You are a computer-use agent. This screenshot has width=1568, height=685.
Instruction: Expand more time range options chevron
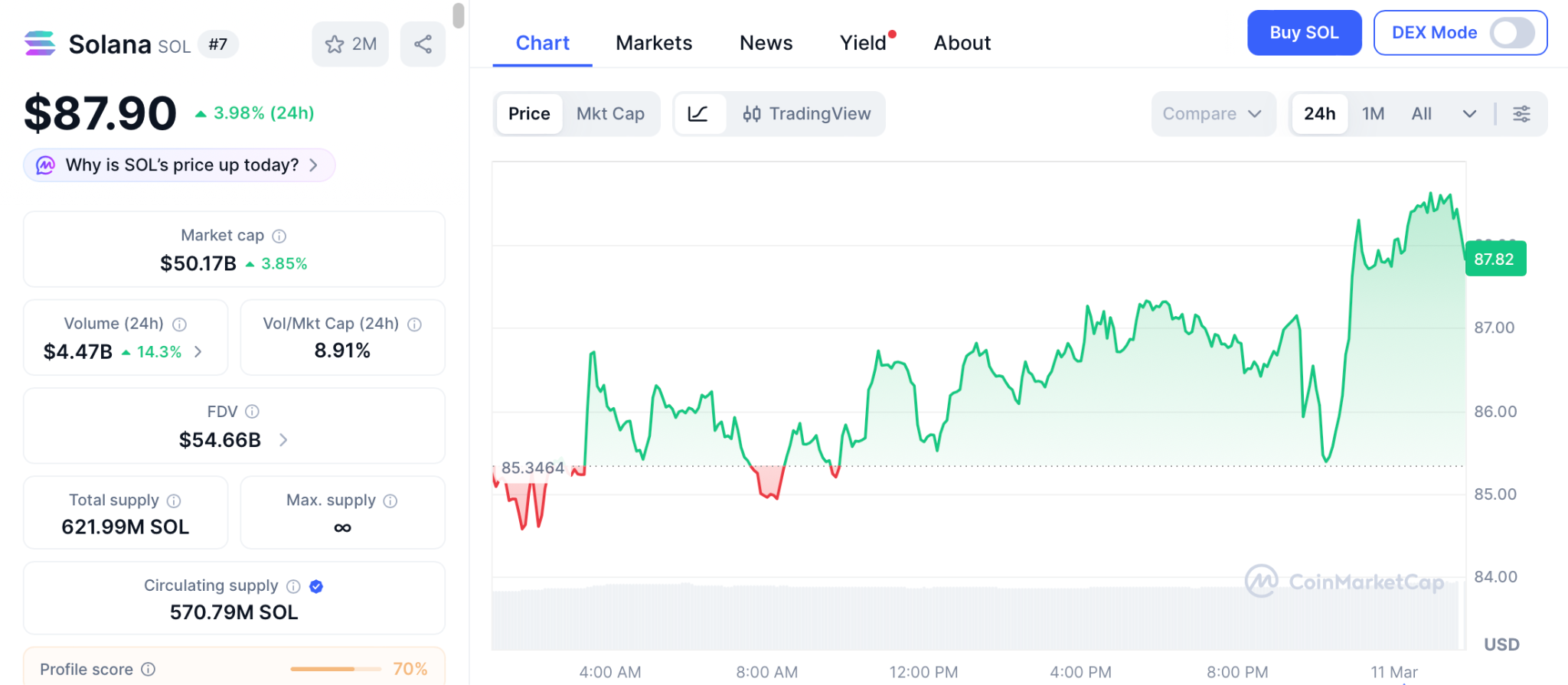coord(1469,114)
